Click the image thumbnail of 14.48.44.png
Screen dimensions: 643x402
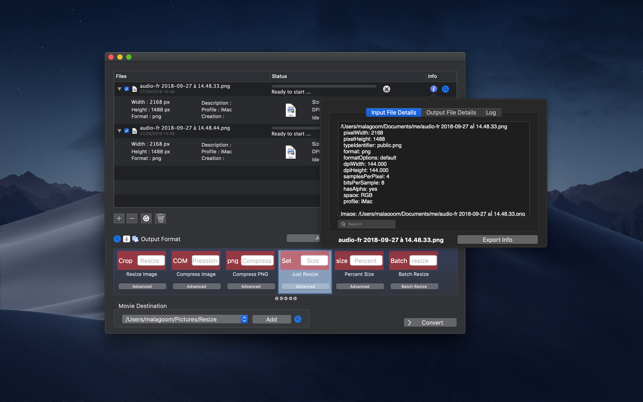coord(290,152)
